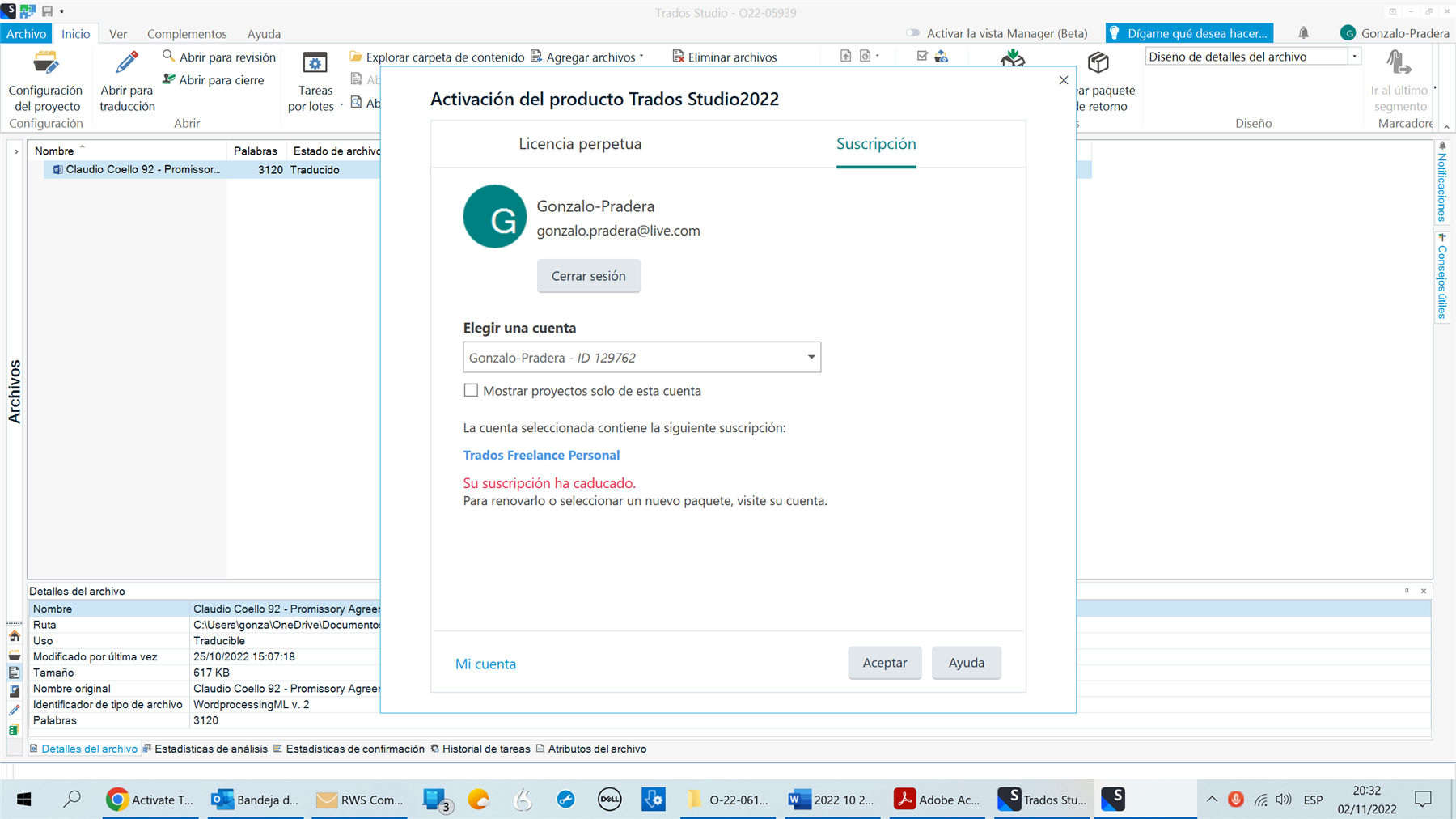Switch to the Projects view icon
The height and width of the screenshot is (819, 1456).
(x=15, y=654)
